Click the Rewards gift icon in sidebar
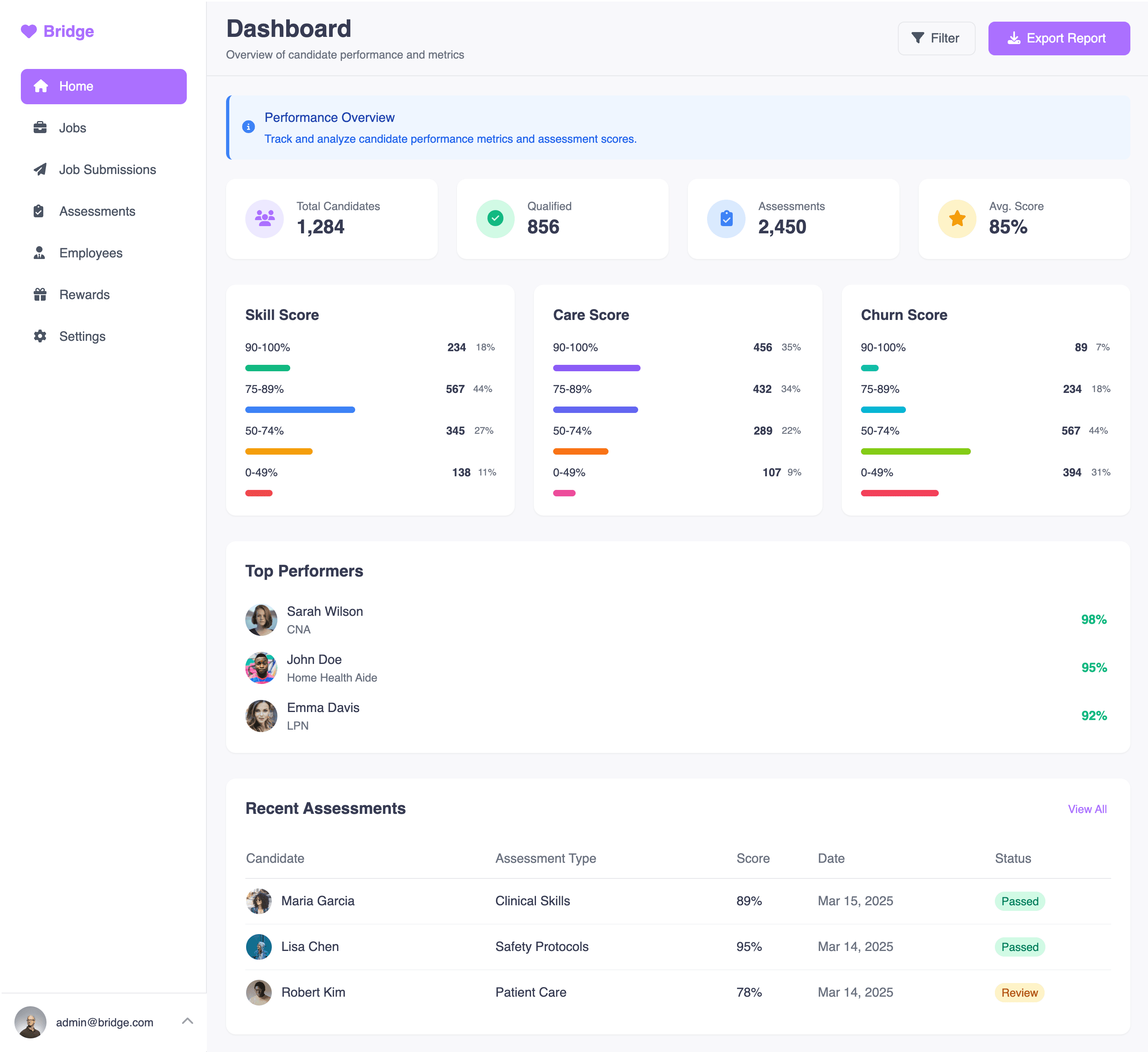The width and height of the screenshot is (1148, 1052). pos(40,294)
